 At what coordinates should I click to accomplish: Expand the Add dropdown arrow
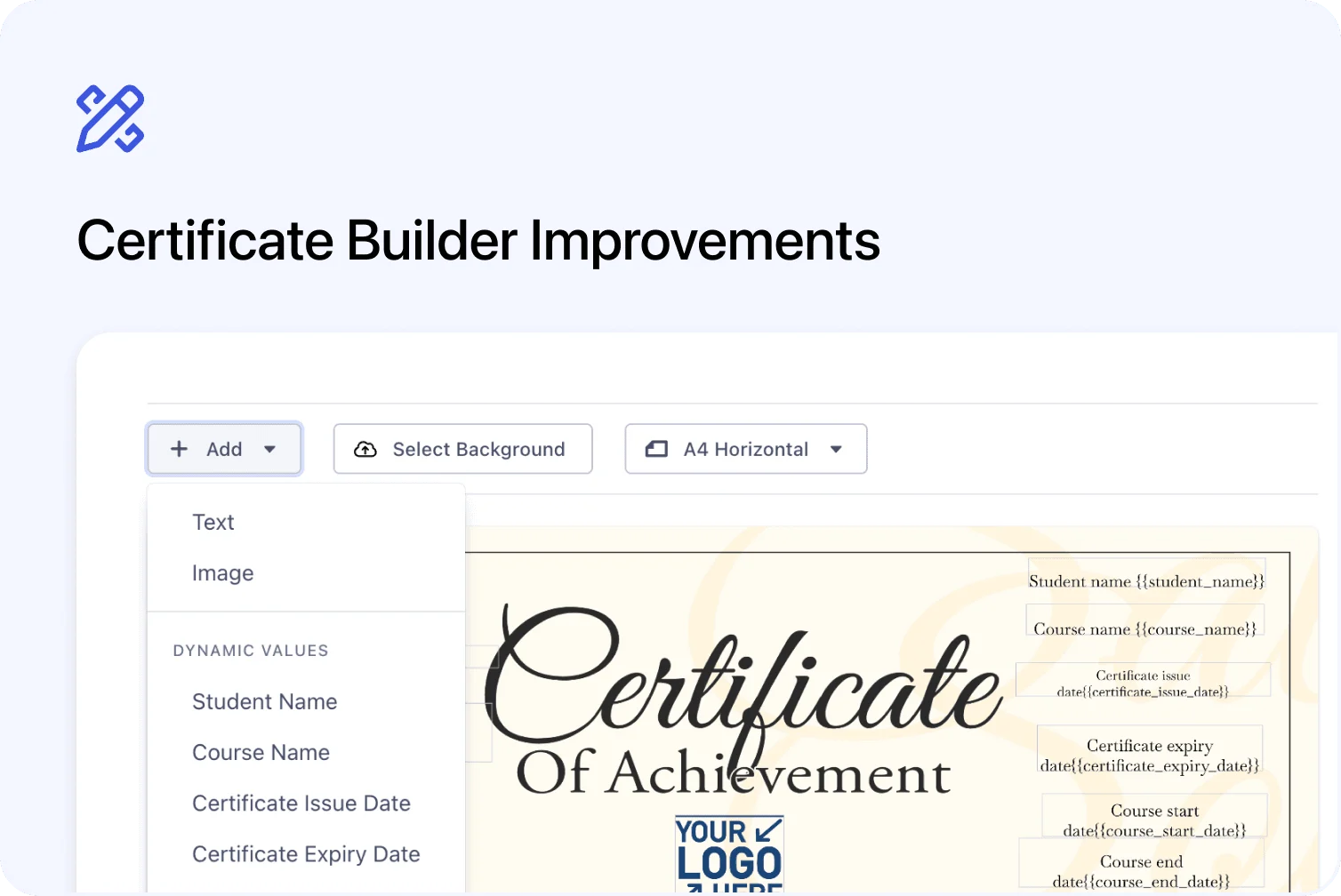[x=269, y=450]
